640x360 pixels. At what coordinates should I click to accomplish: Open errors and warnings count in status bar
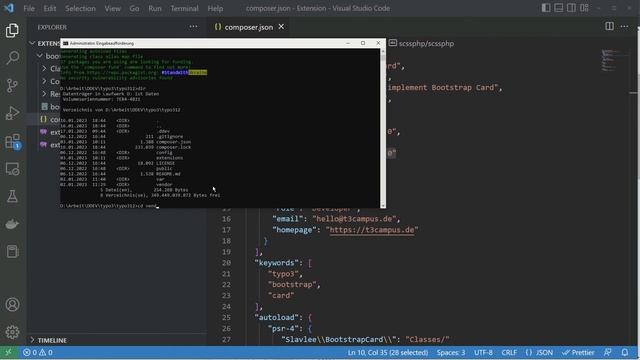[x=38, y=352]
